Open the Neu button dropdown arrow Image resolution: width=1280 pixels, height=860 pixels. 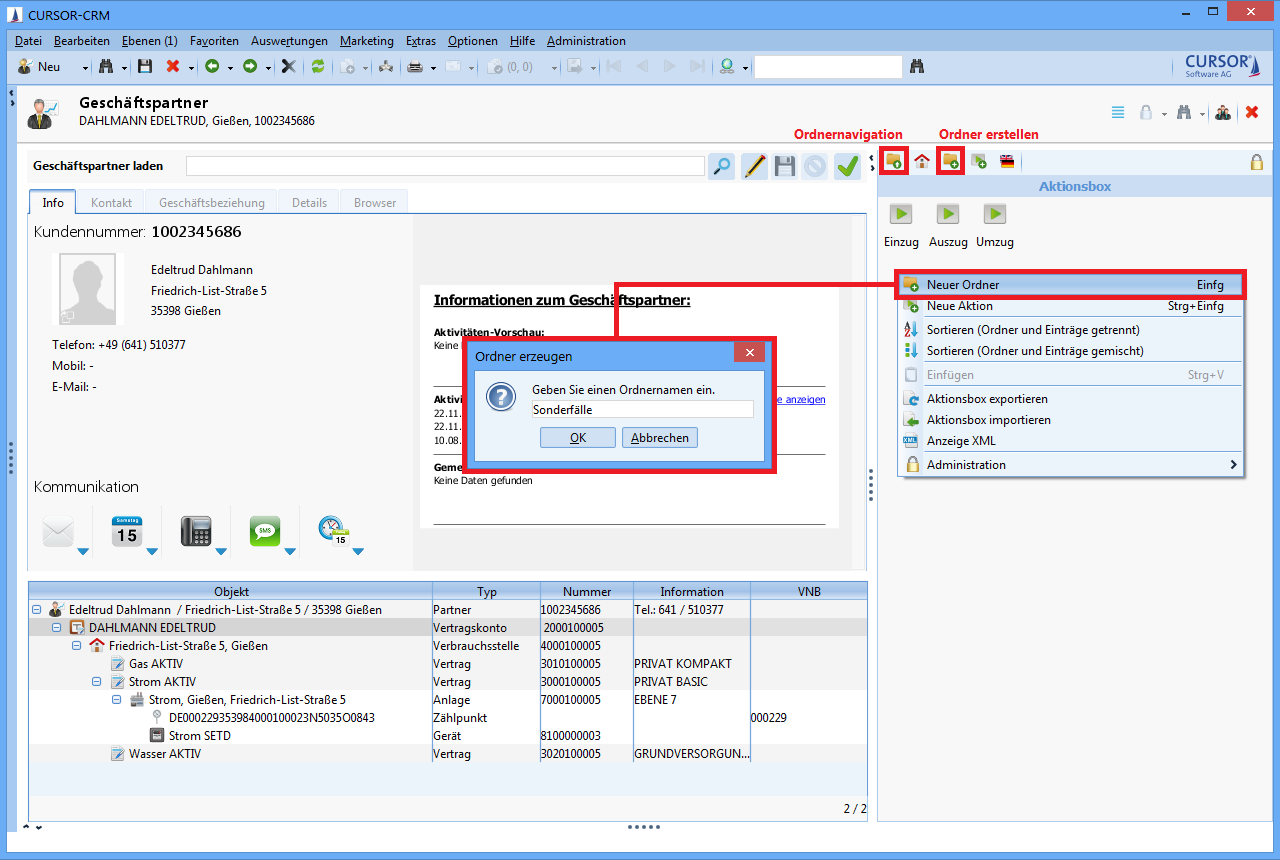pos(85,68)
